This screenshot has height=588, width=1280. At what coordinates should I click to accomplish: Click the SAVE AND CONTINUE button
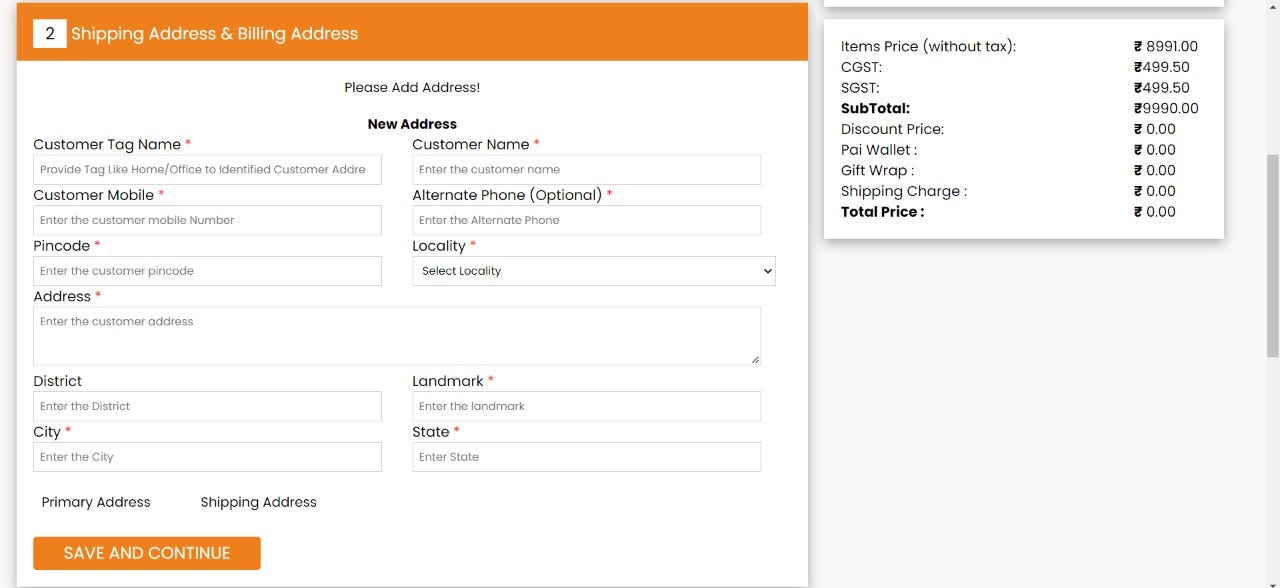tap(147, 553)
